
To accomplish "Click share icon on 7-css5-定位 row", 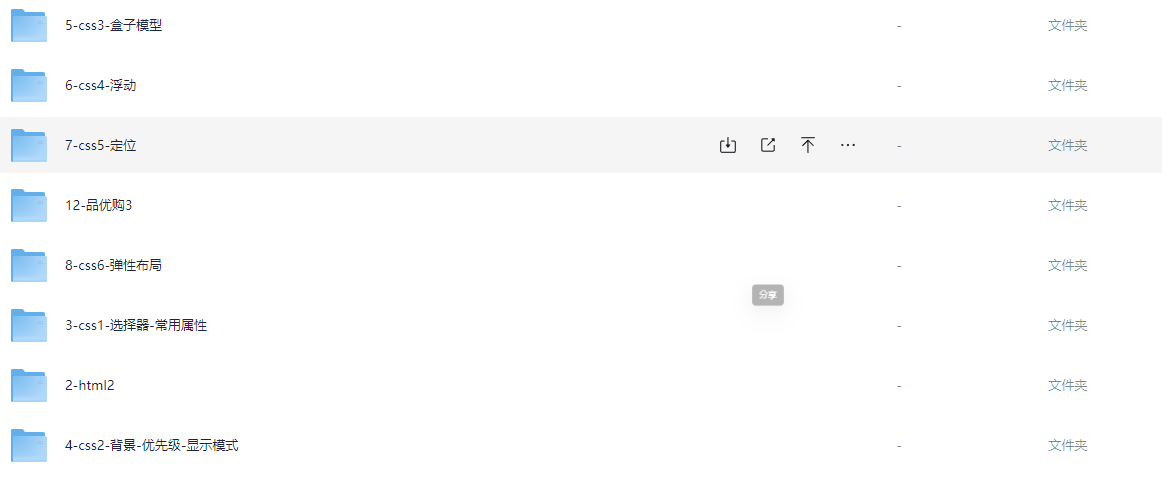I will coord(768,145).
